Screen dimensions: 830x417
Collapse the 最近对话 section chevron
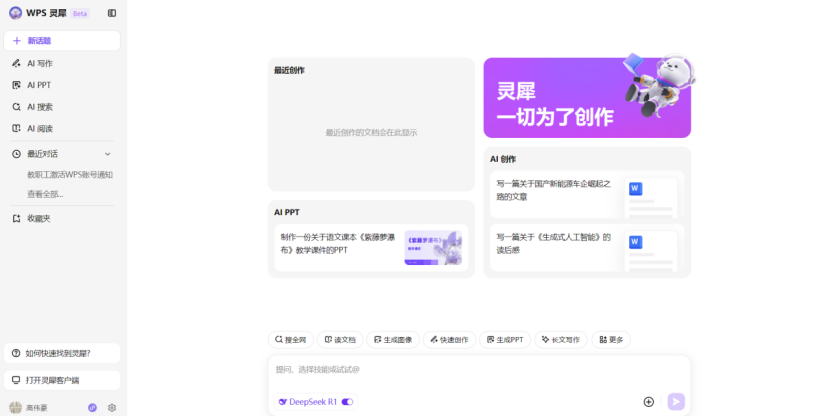(107, 154)
